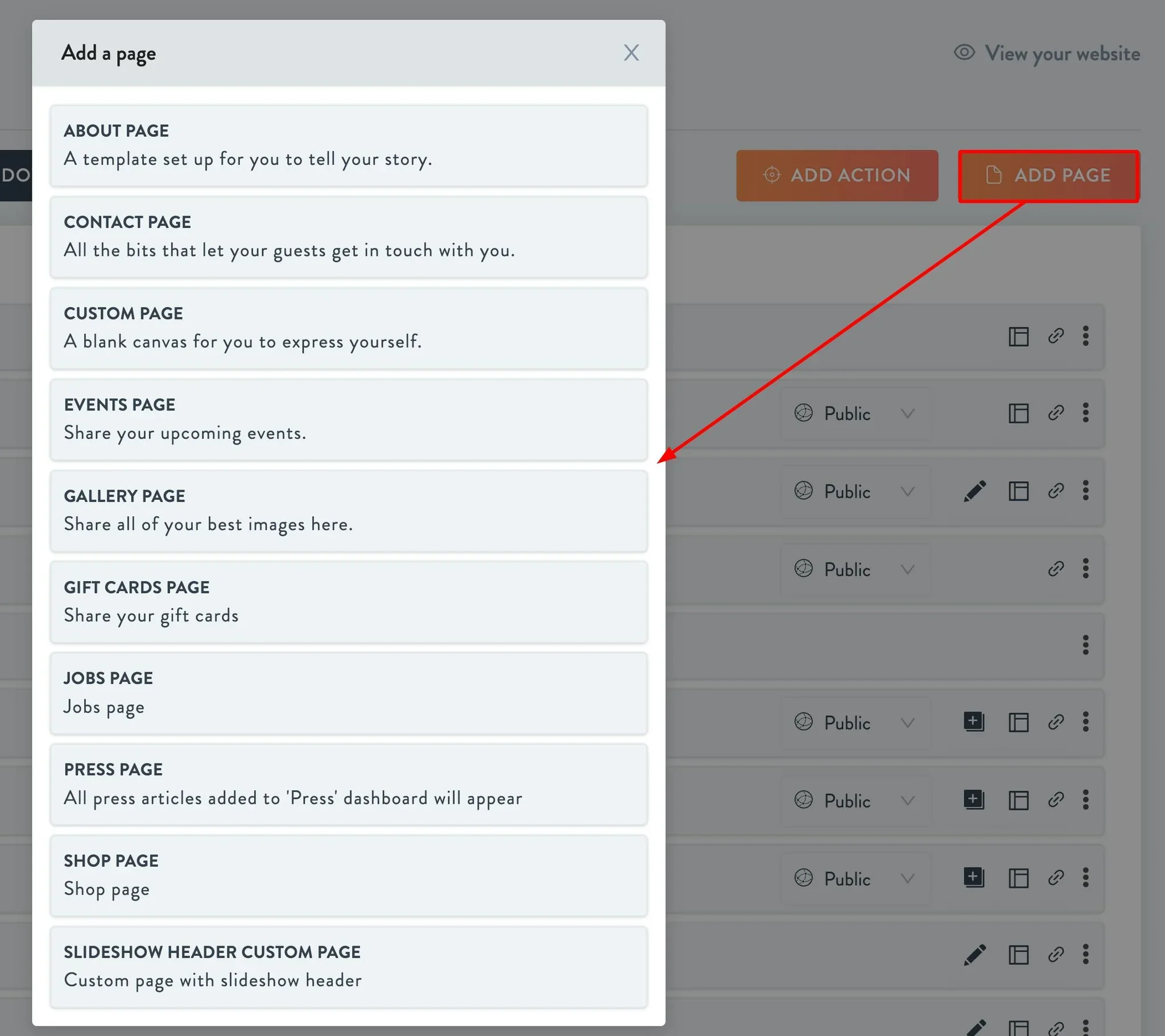Click link icon in Public row with pencil
This screenshot has height=1036, width=1165.
click(x=1056, y=491)
